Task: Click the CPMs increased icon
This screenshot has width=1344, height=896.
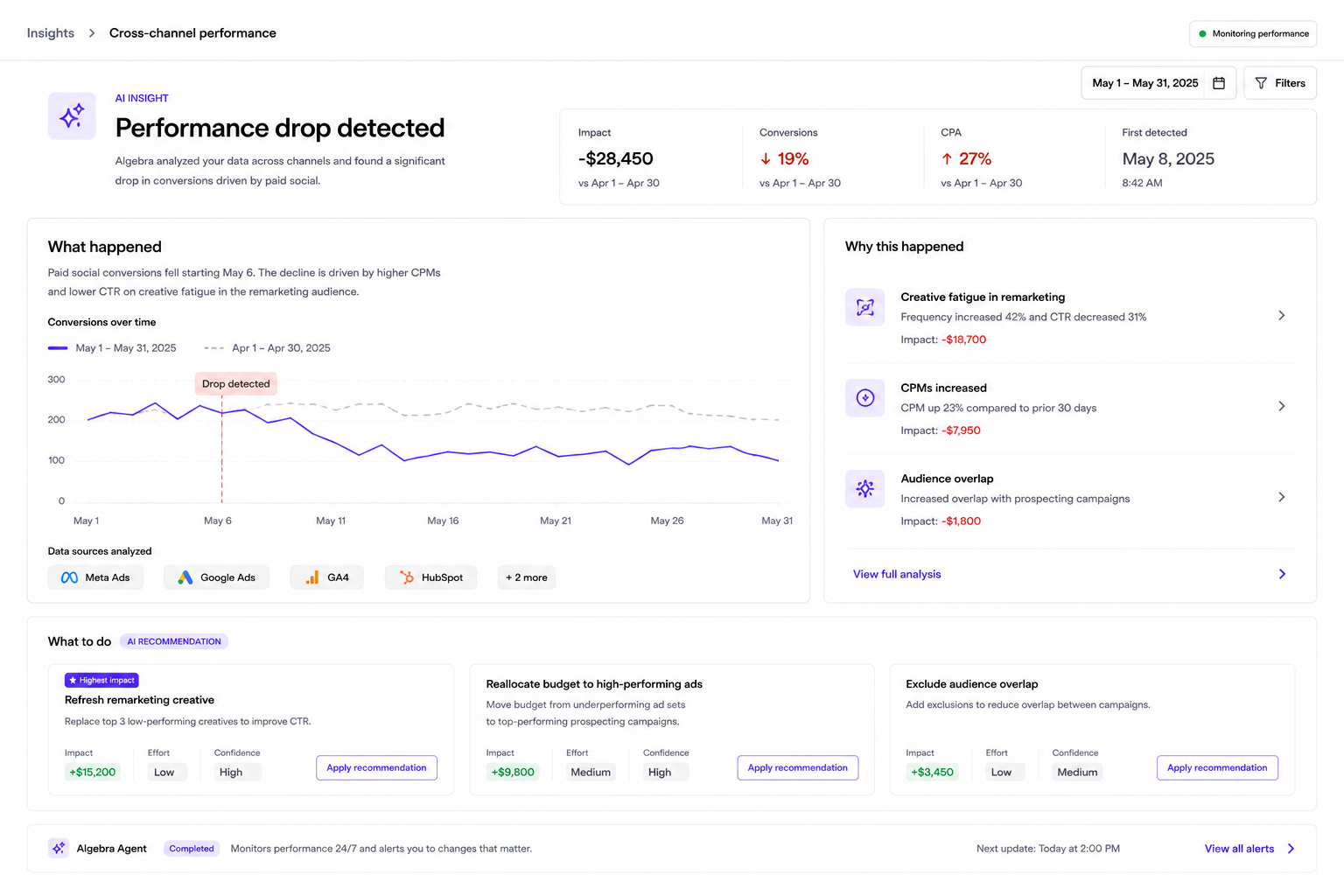Action: pos(864,398)
